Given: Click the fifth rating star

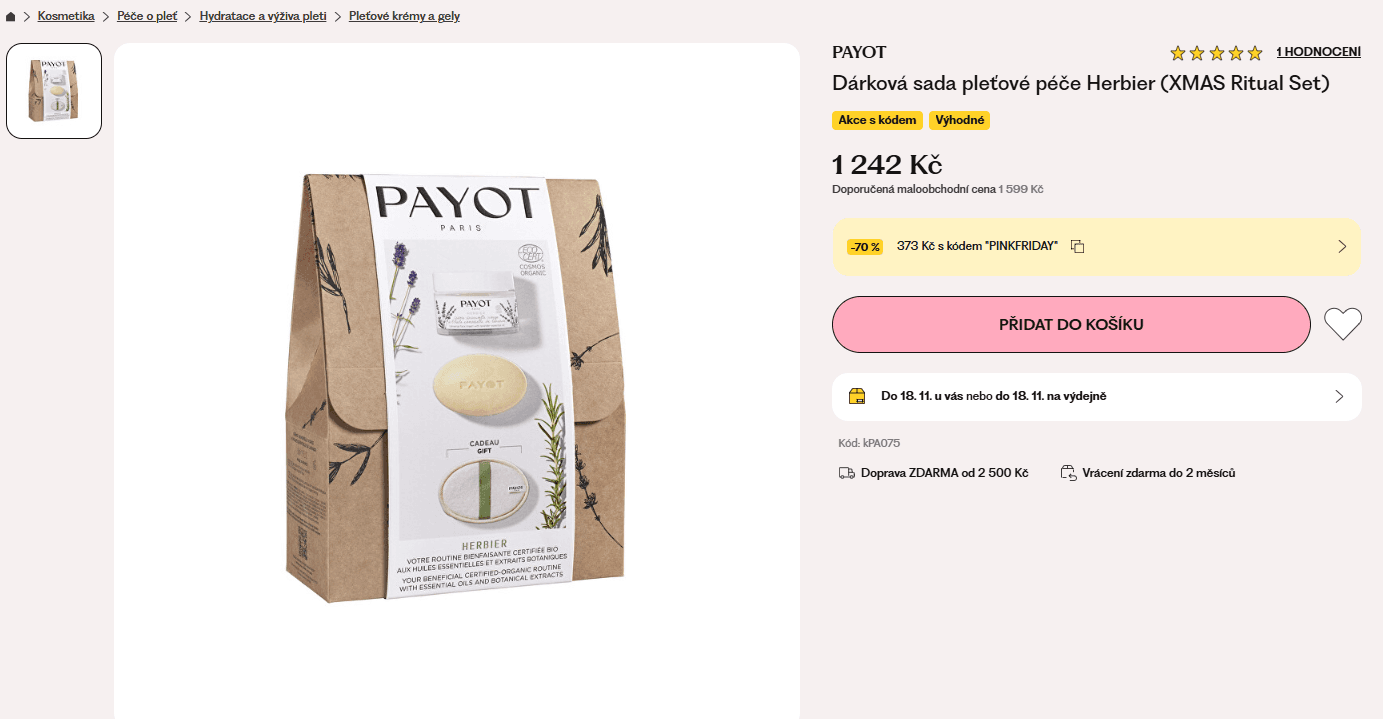Looking at the screenshot, I should tap(1255, 52).
